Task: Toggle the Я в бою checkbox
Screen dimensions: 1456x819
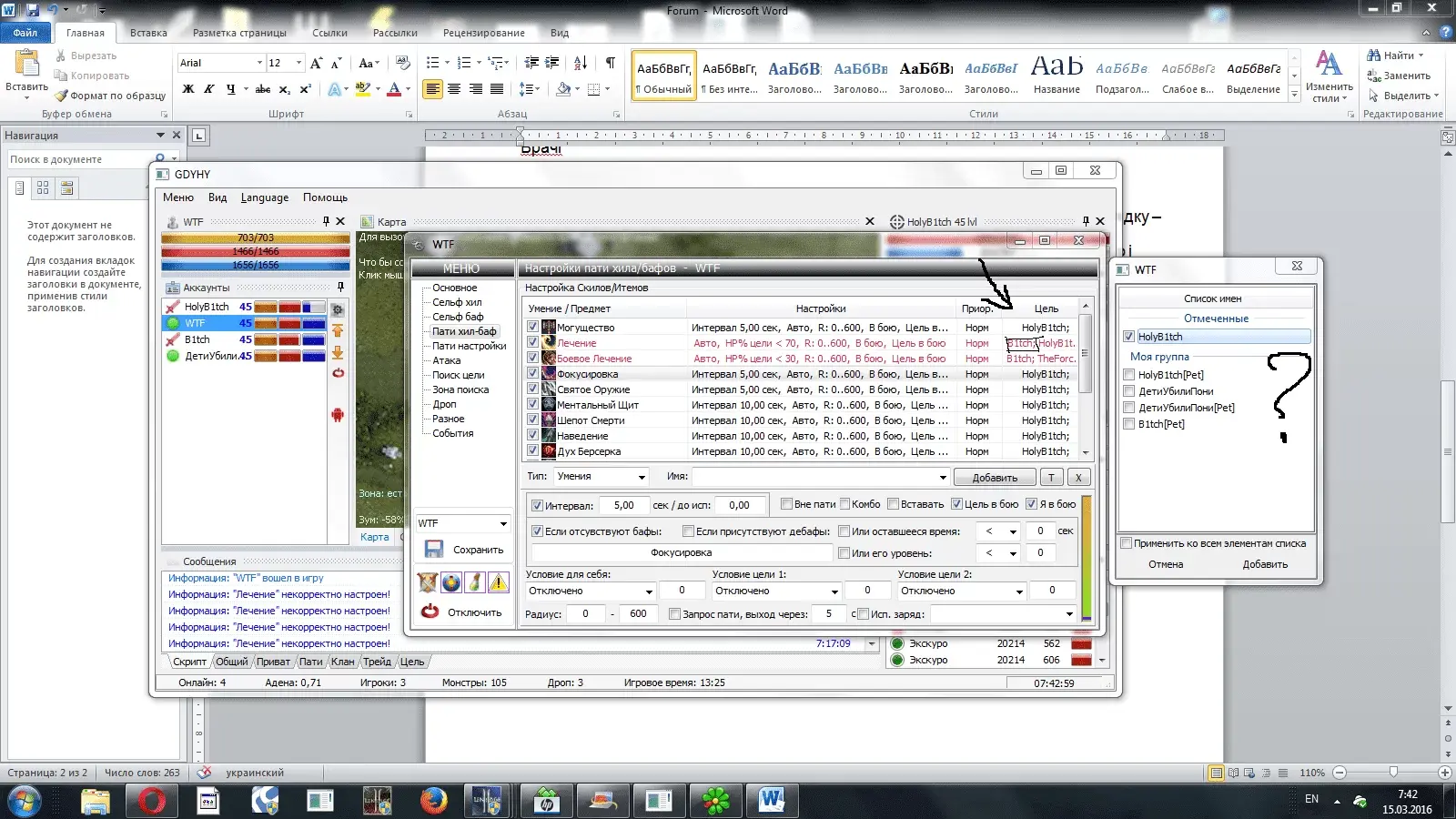Action: pos(1031,504)
